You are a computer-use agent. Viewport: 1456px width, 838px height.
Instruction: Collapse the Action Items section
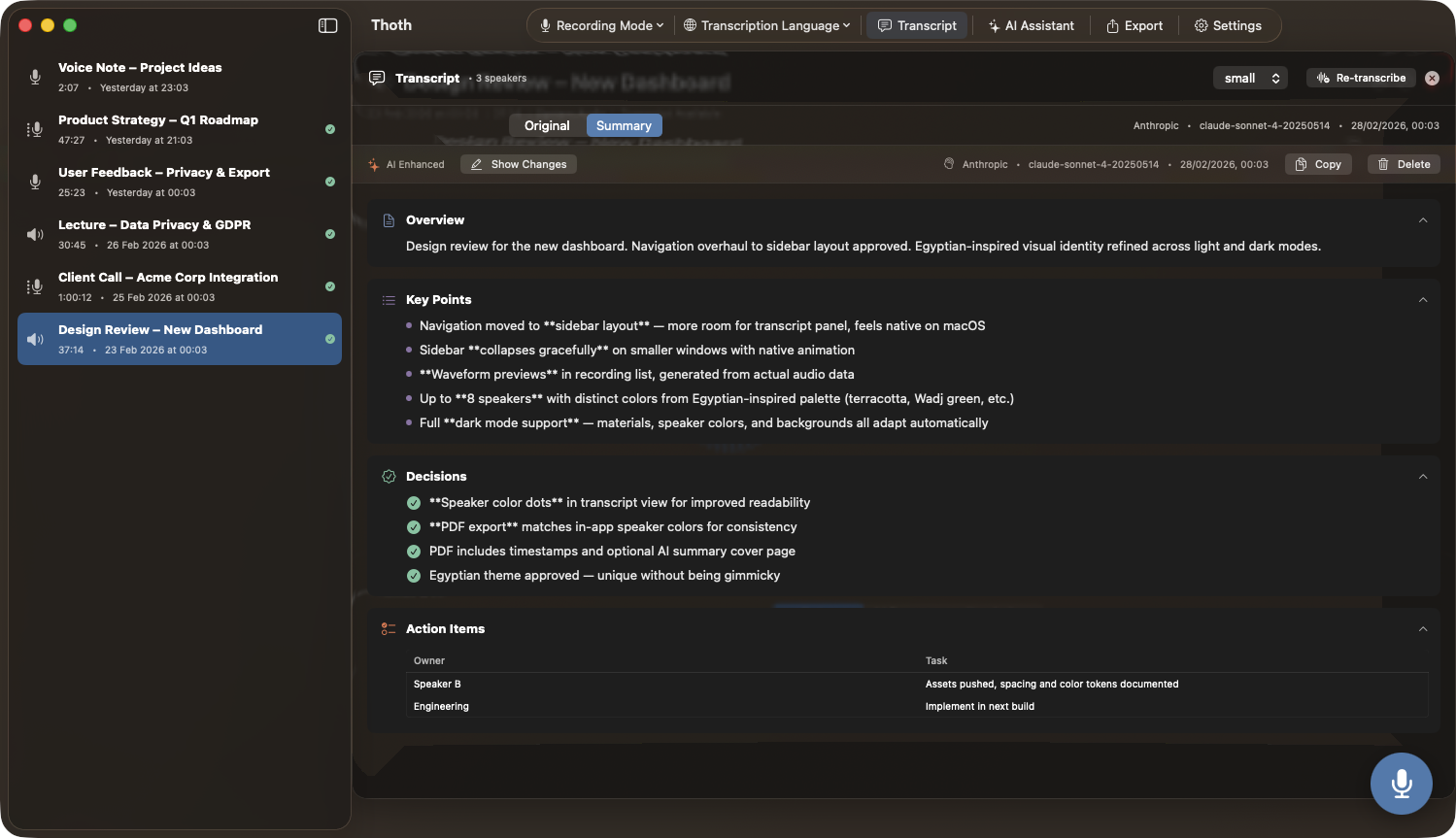coord(1422,629)
